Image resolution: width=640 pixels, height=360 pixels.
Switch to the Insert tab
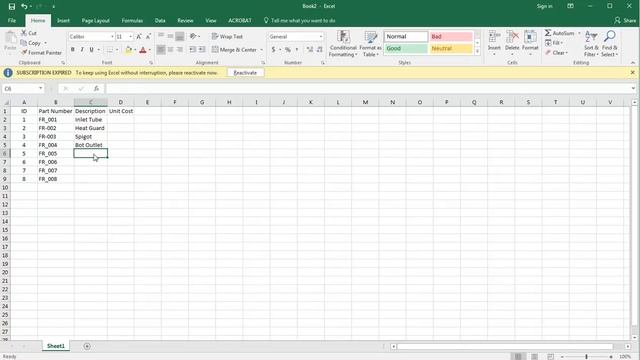(63, 20)
